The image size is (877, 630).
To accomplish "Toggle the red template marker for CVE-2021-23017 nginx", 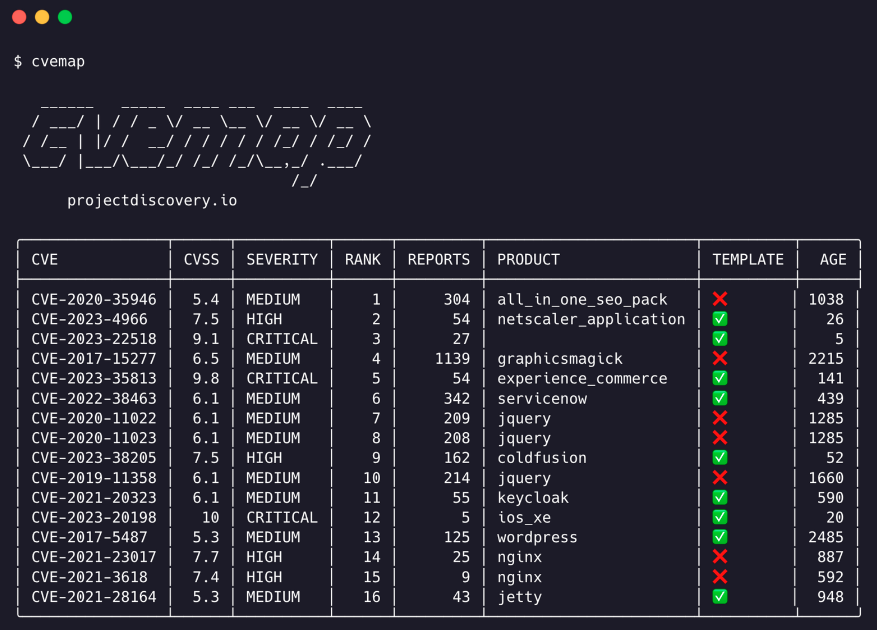I will [x=719, y=557].
